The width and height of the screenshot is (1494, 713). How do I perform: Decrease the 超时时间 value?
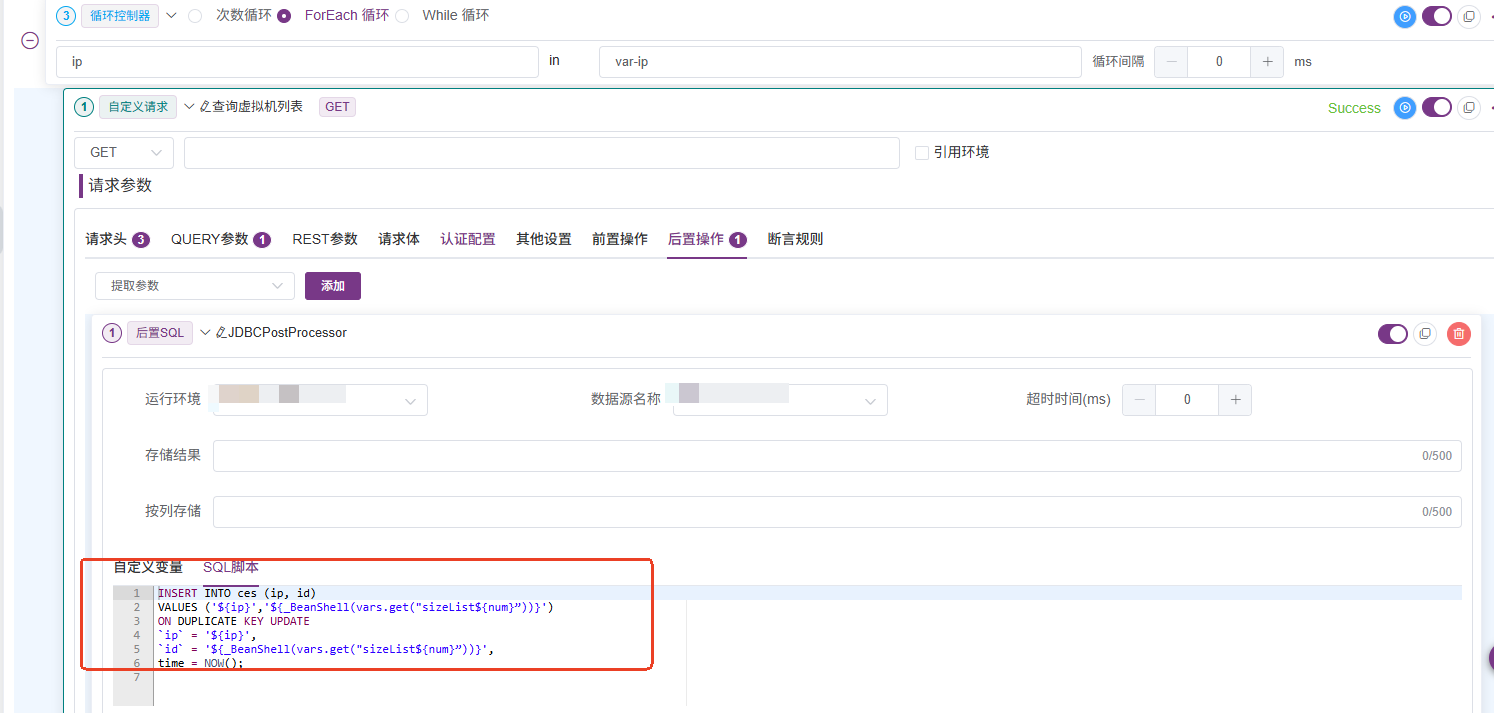1139,400
